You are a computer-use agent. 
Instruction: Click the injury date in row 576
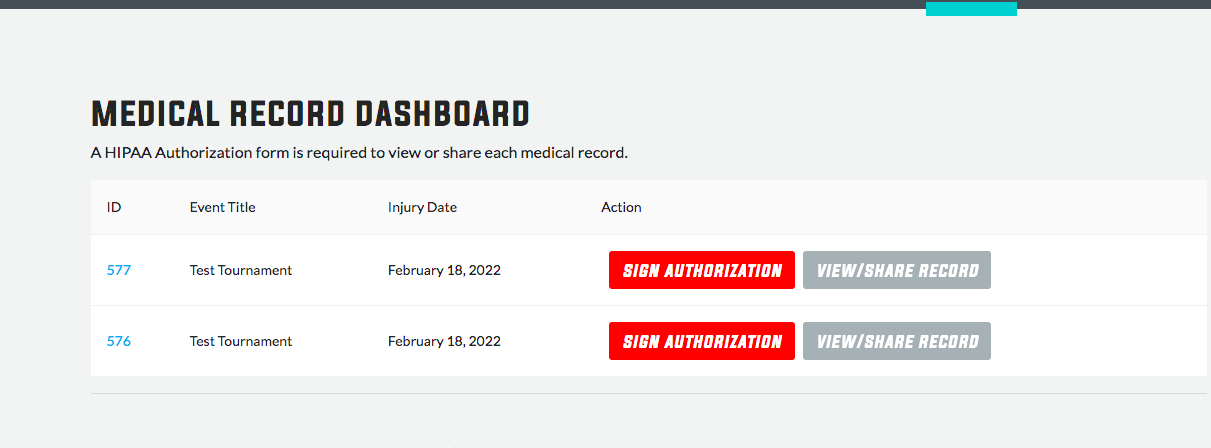pyautogui.click(x=444, y=341)
